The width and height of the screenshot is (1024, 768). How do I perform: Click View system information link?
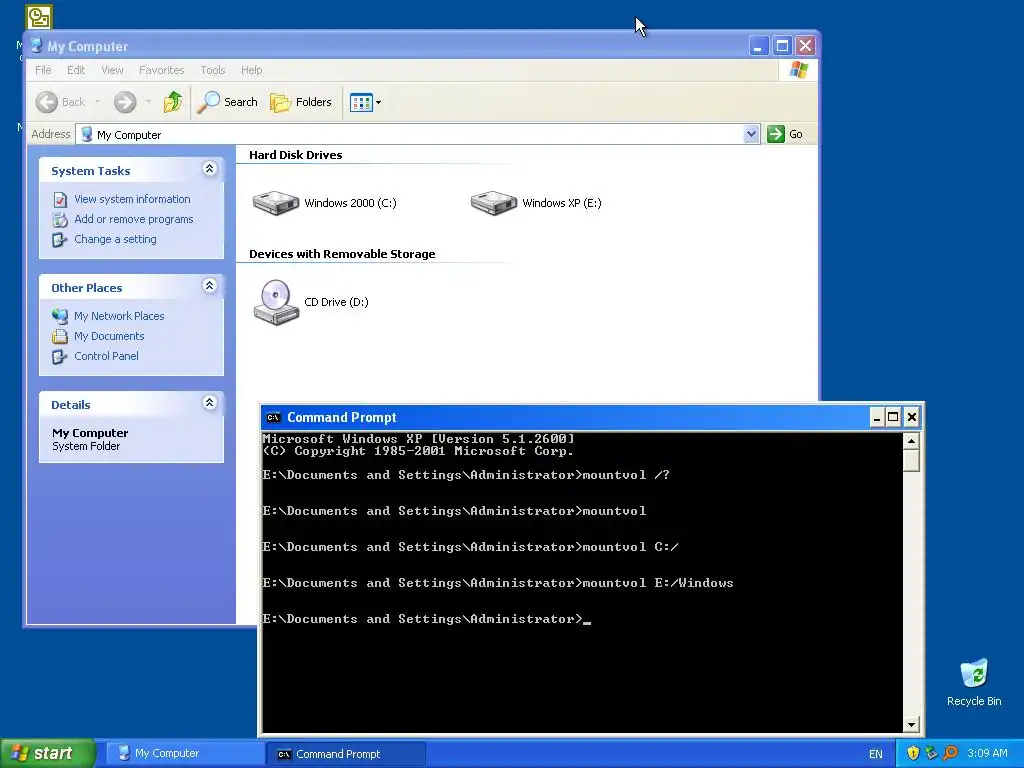pos(132,199)
